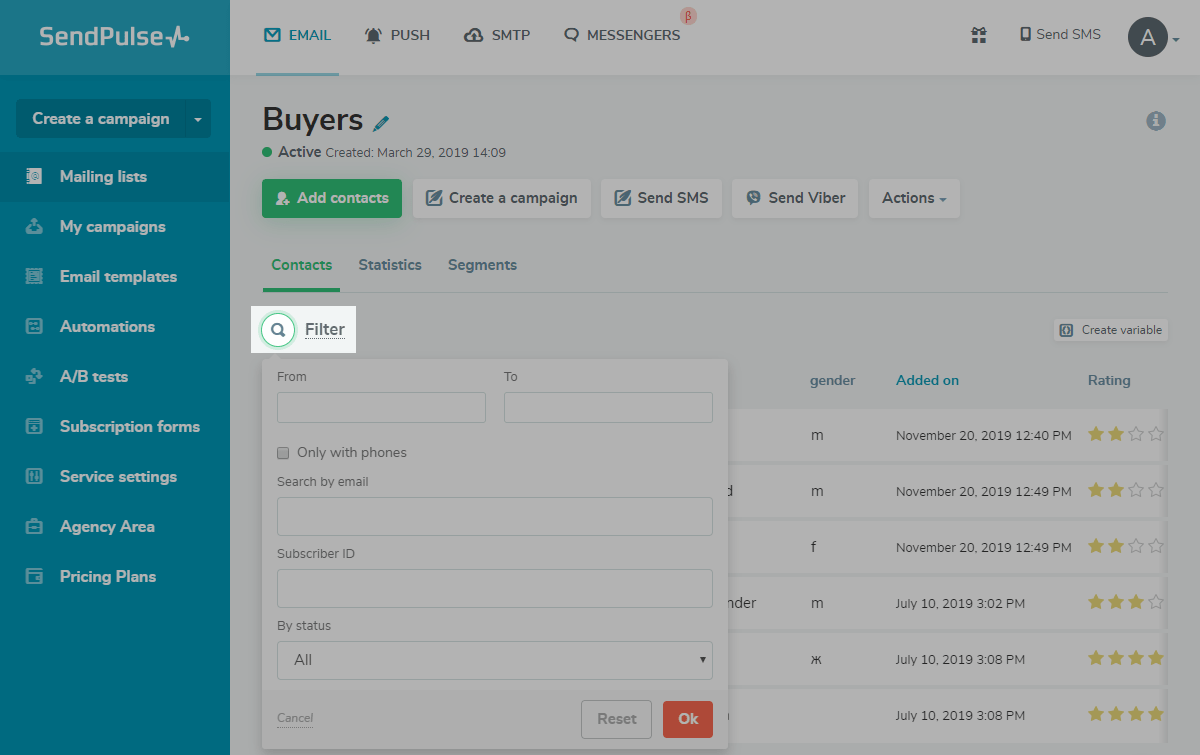The image size is (1200, 755).
Task: Click the Service settings sidebar icon
Action: pyautogui.click(x=34, y=476)
